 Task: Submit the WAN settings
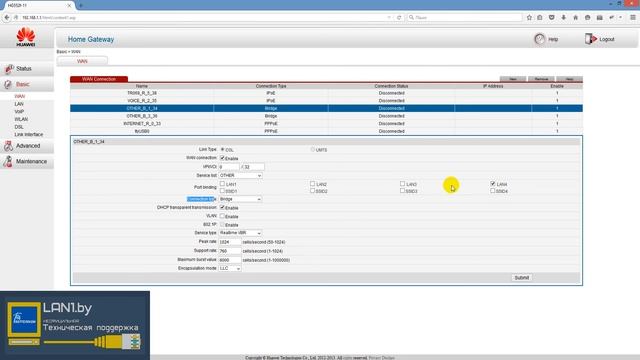(x=522, y=278)
